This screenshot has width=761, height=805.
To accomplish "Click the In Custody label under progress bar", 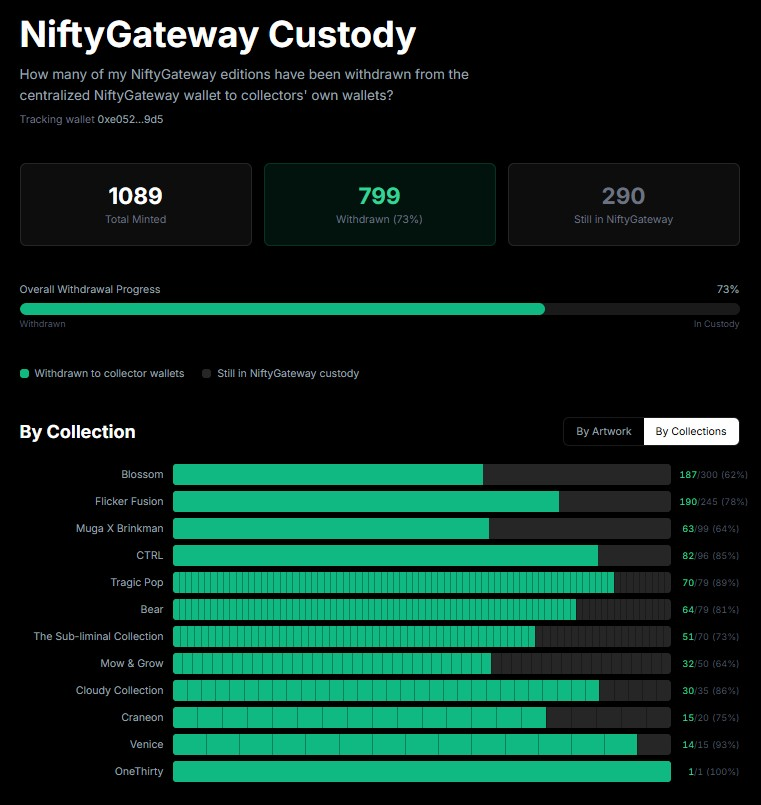I will click(x=716, y=324).
